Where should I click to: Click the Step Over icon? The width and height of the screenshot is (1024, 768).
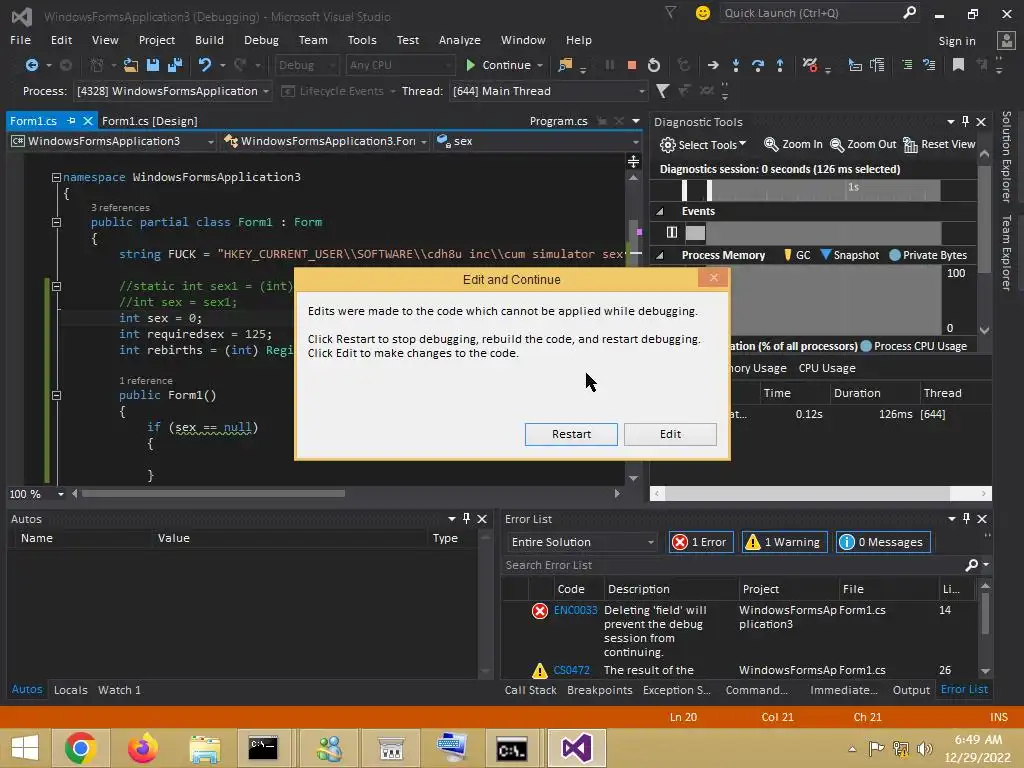pos(758,65)
